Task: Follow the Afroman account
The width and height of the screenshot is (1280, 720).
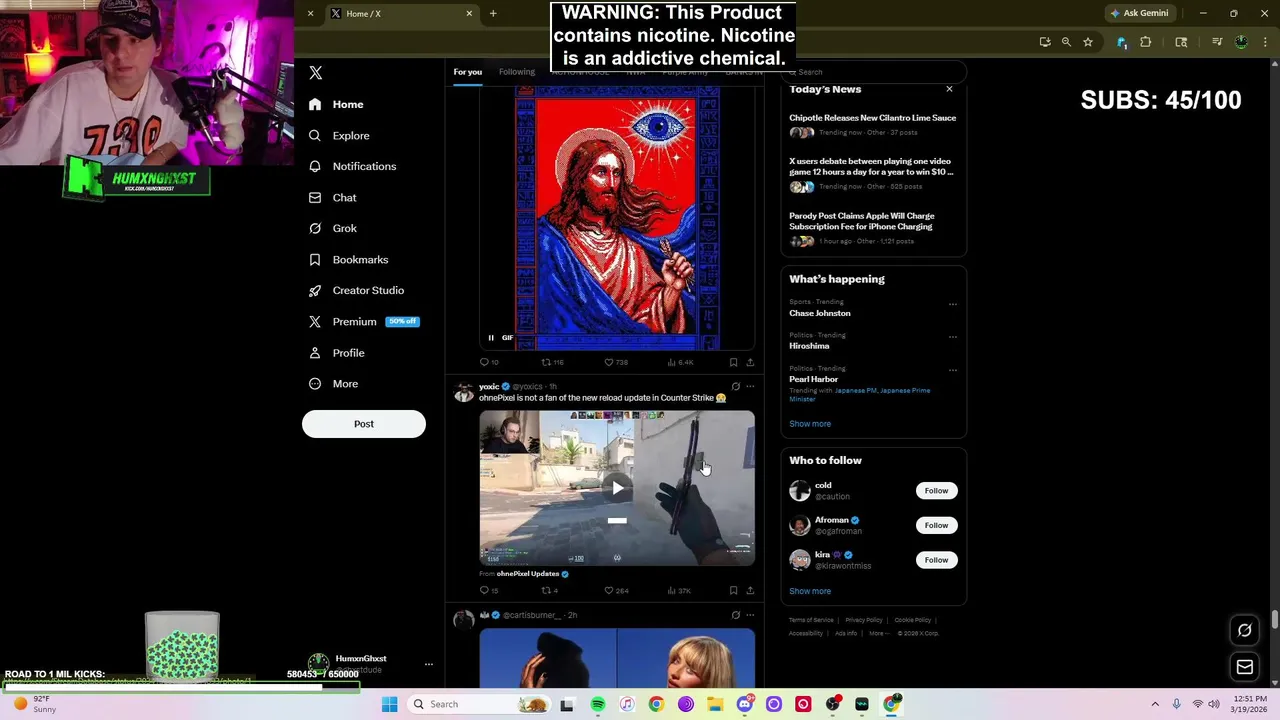Action: click(x=936, y=525)
